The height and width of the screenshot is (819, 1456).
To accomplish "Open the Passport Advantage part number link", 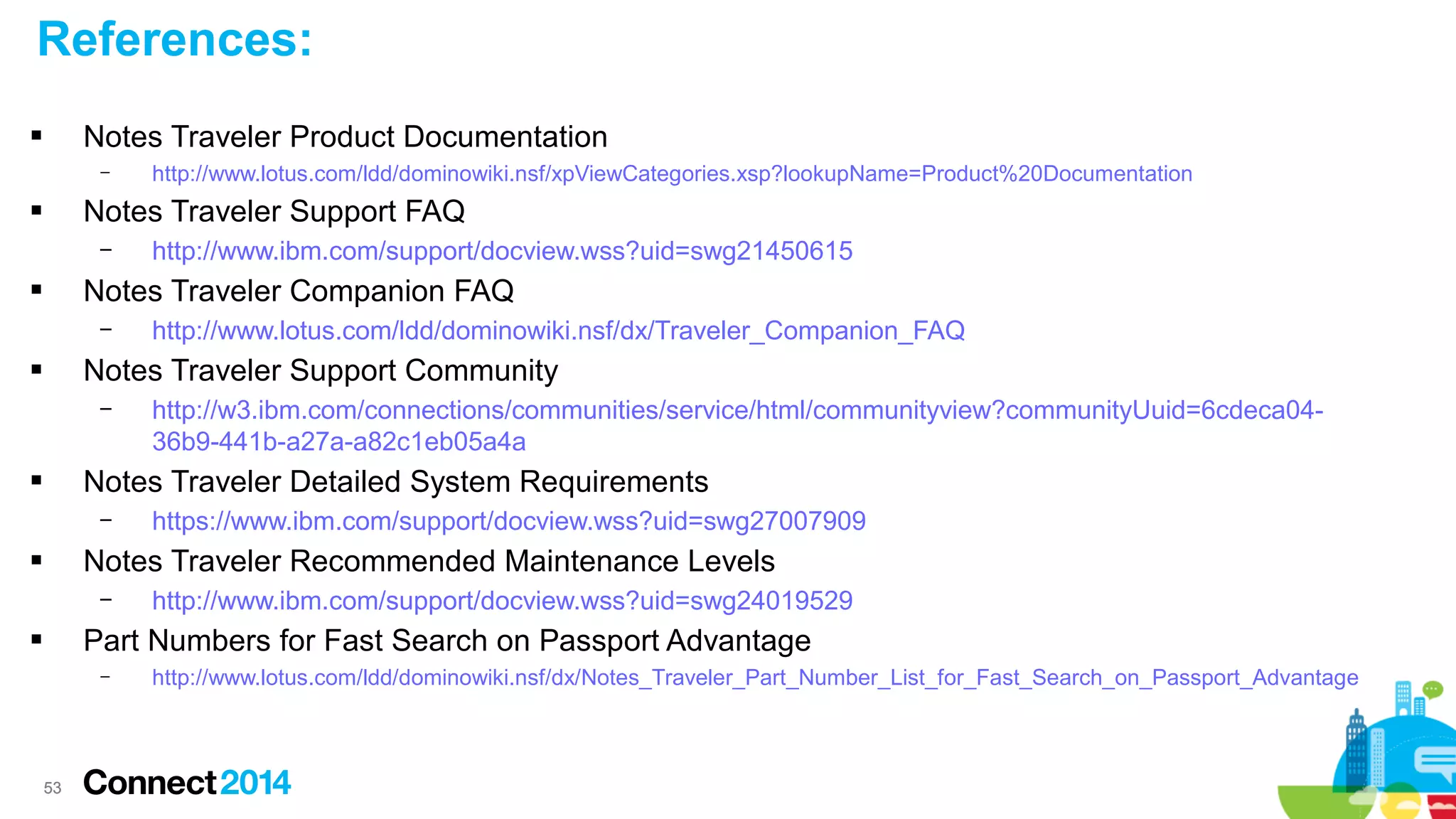I will [x=755, y=678].
